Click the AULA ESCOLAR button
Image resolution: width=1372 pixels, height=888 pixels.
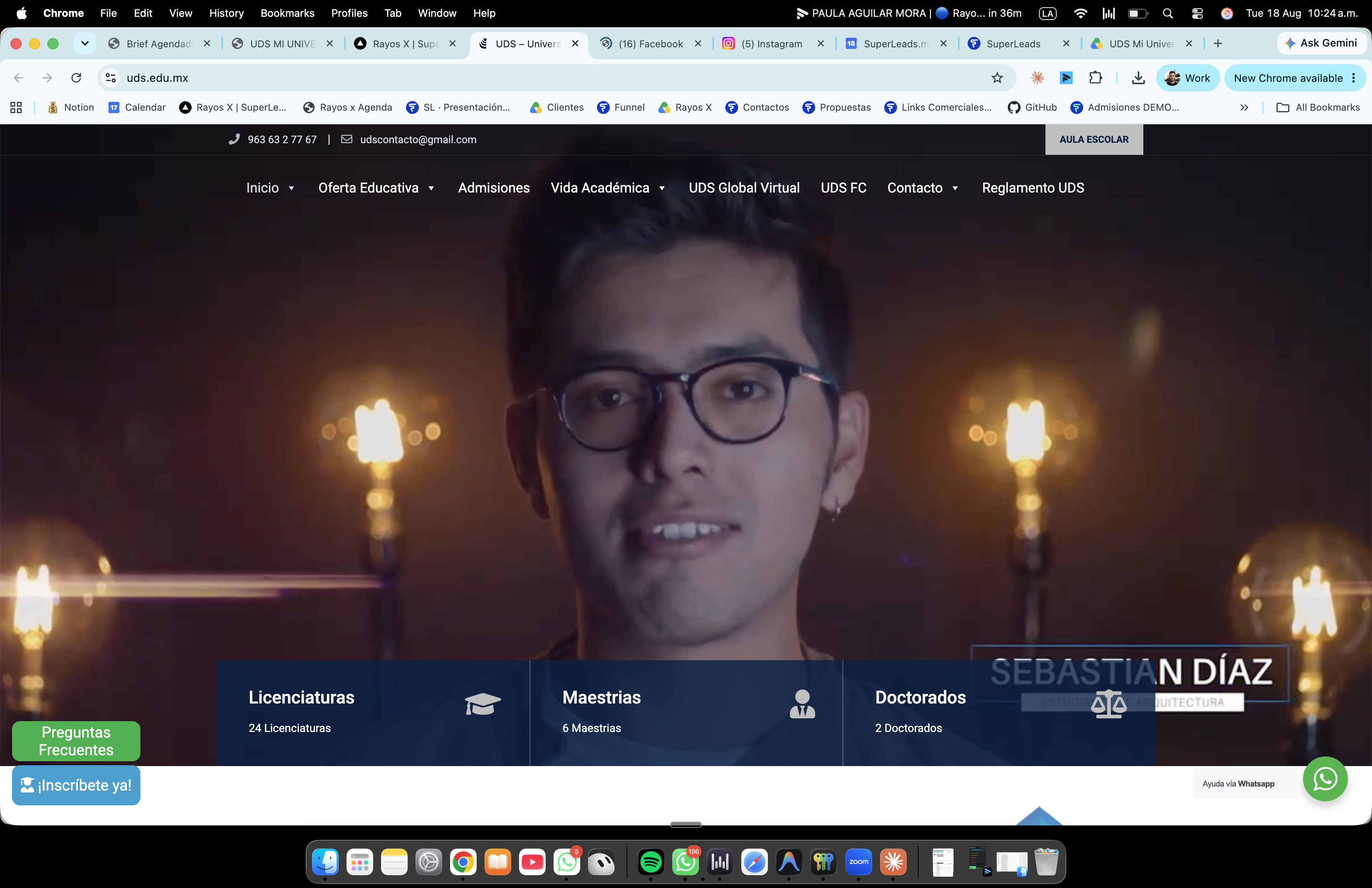point(1094,140)
